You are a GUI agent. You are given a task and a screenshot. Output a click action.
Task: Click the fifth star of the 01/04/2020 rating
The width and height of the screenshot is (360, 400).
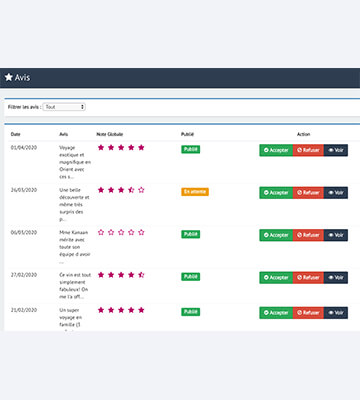click(141, 147)
